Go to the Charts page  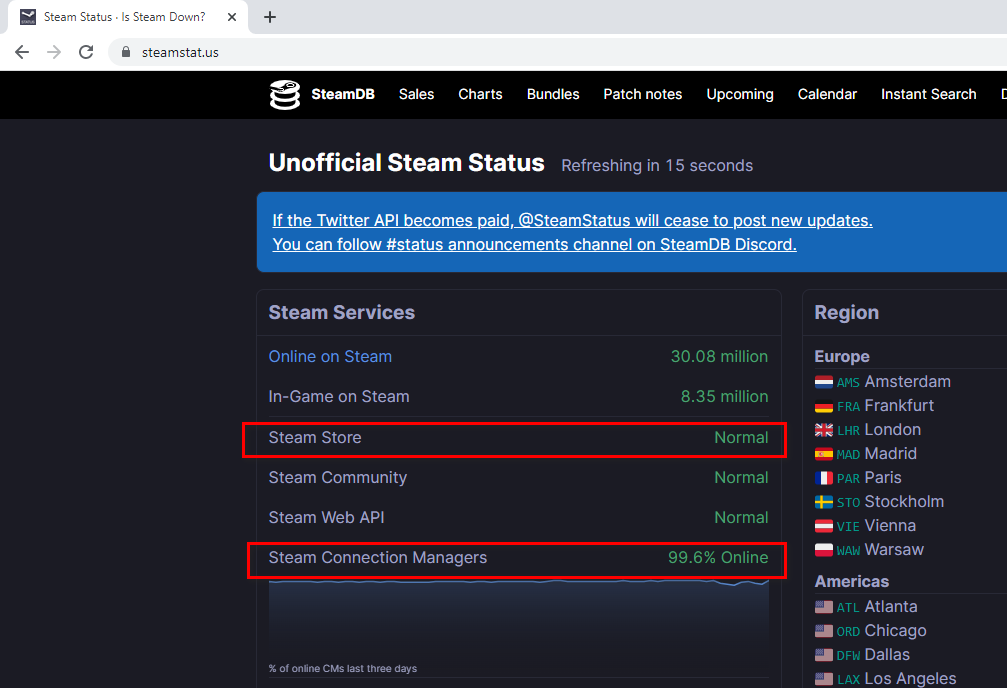click(480, 94)
